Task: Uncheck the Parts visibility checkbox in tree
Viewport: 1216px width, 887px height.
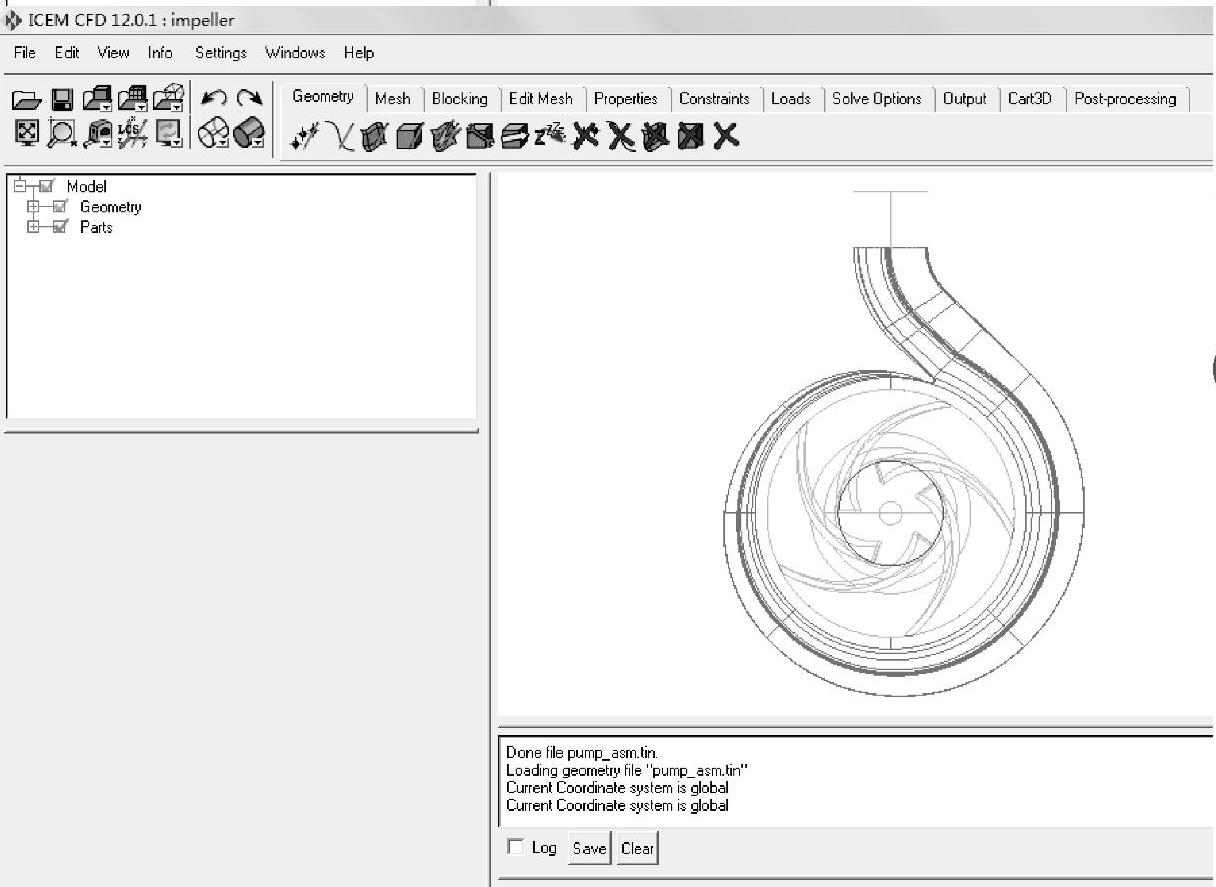Action: [60, 228]
